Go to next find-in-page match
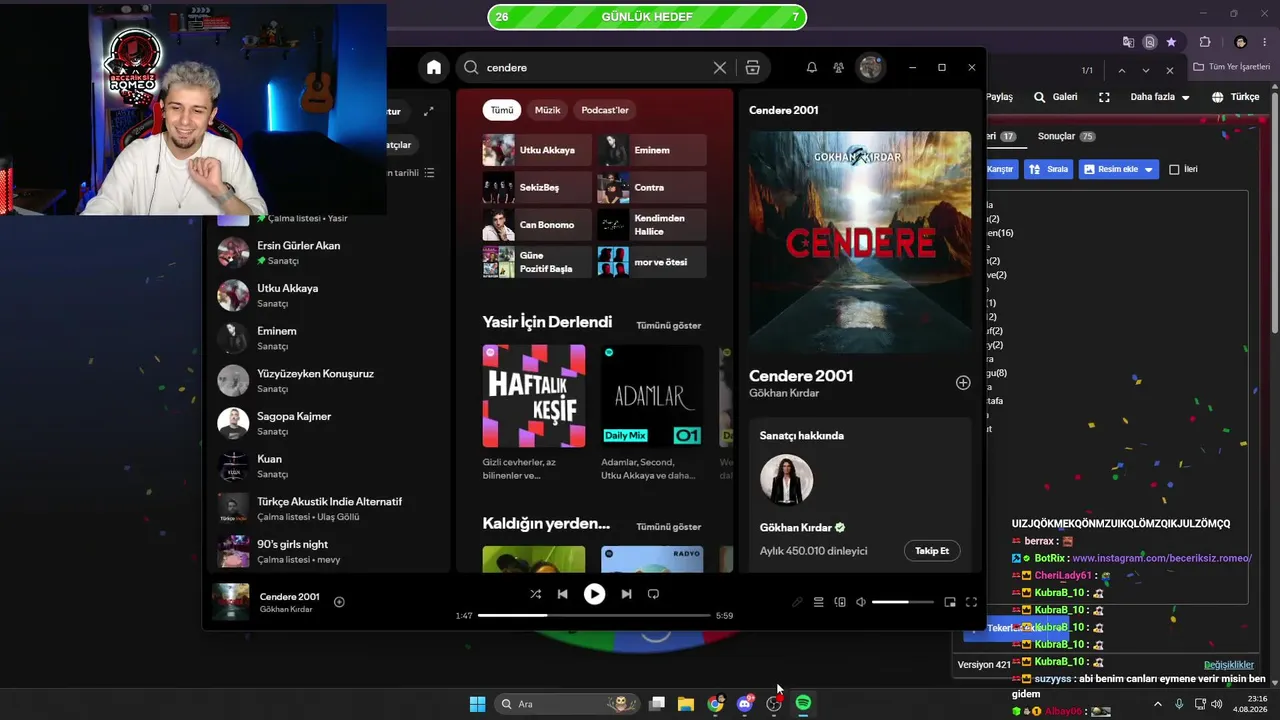The width and height of the screenshot is (1280, 720). pyautogui.click(x=1146, y=71)
